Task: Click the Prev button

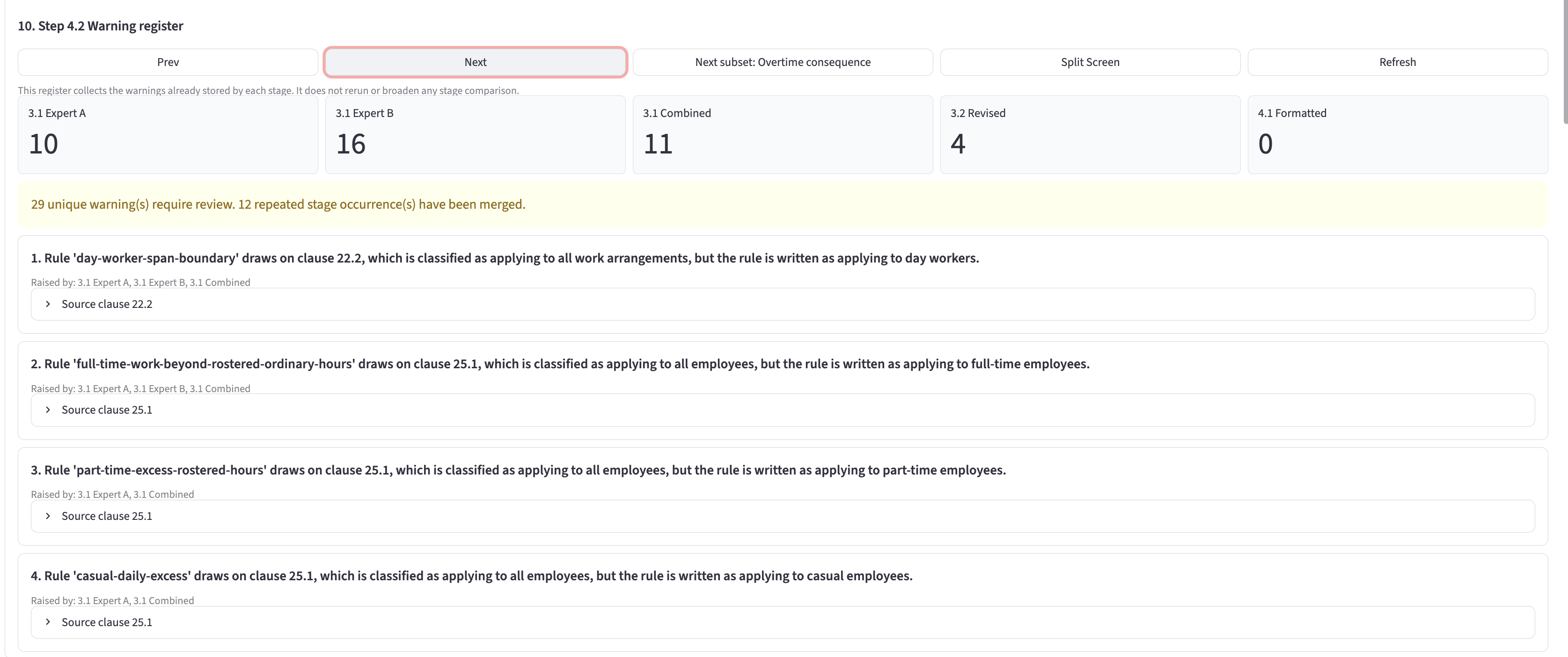Action: [x=168, y=62]
